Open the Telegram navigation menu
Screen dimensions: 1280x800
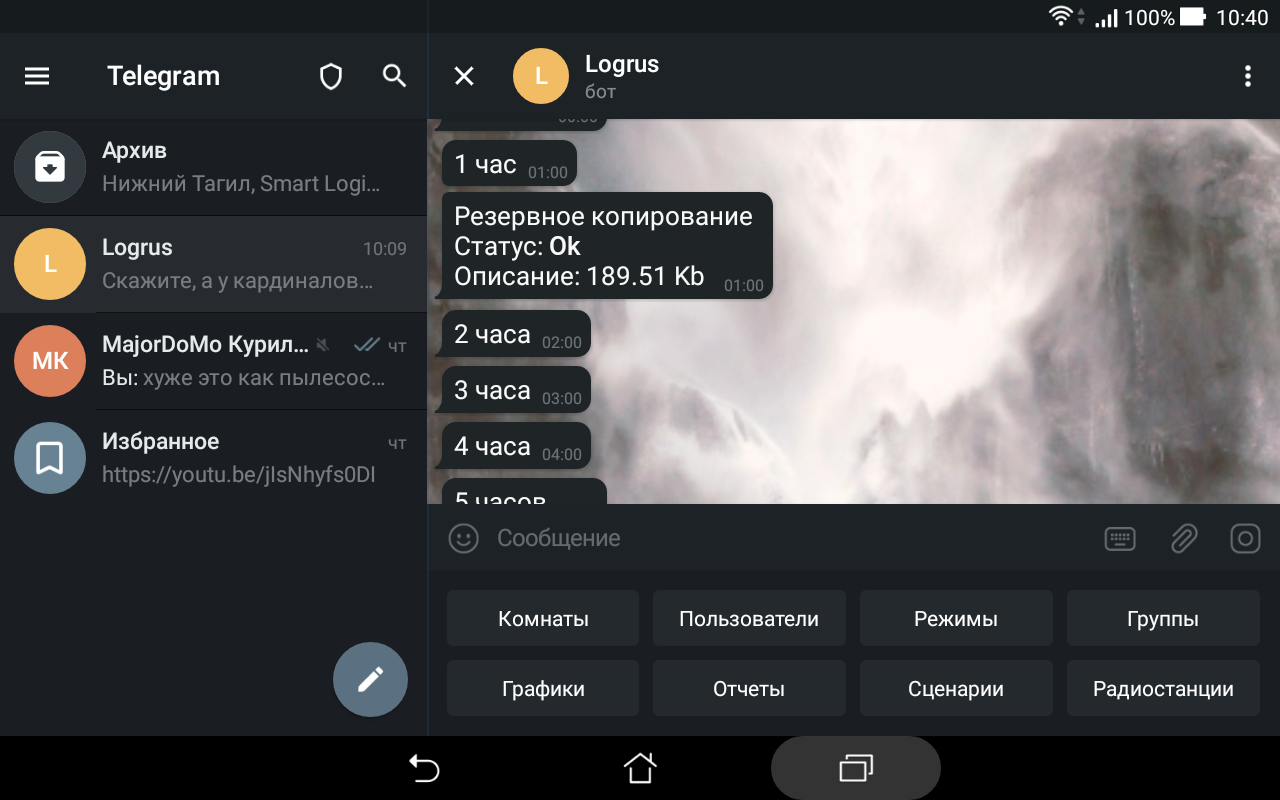tap(37, 76)
